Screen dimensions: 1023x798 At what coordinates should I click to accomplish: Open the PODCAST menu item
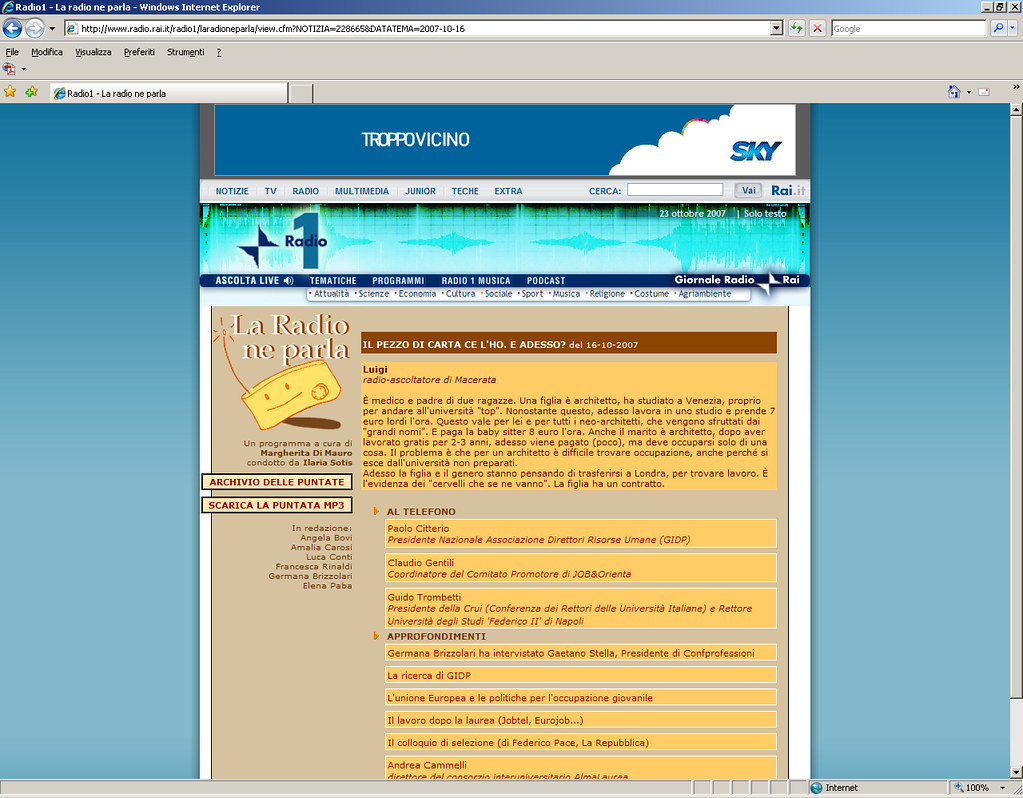(545, 281)
